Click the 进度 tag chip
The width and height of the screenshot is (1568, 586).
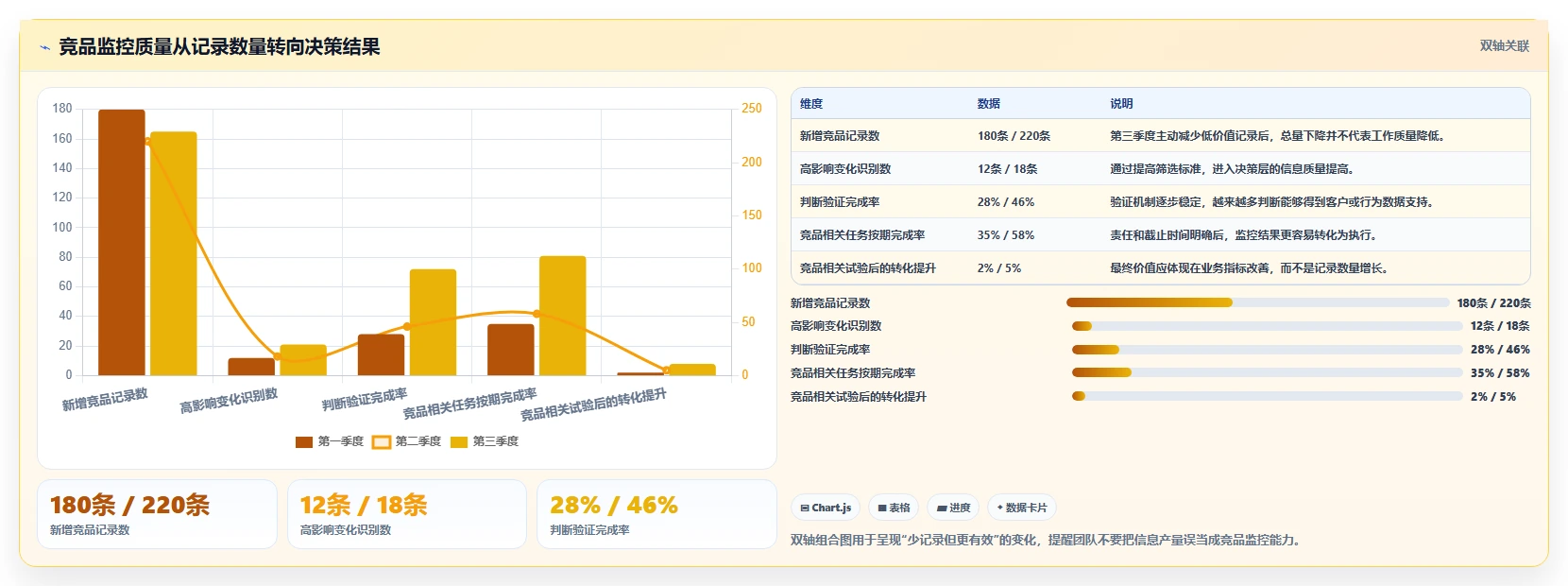[953, 508]
